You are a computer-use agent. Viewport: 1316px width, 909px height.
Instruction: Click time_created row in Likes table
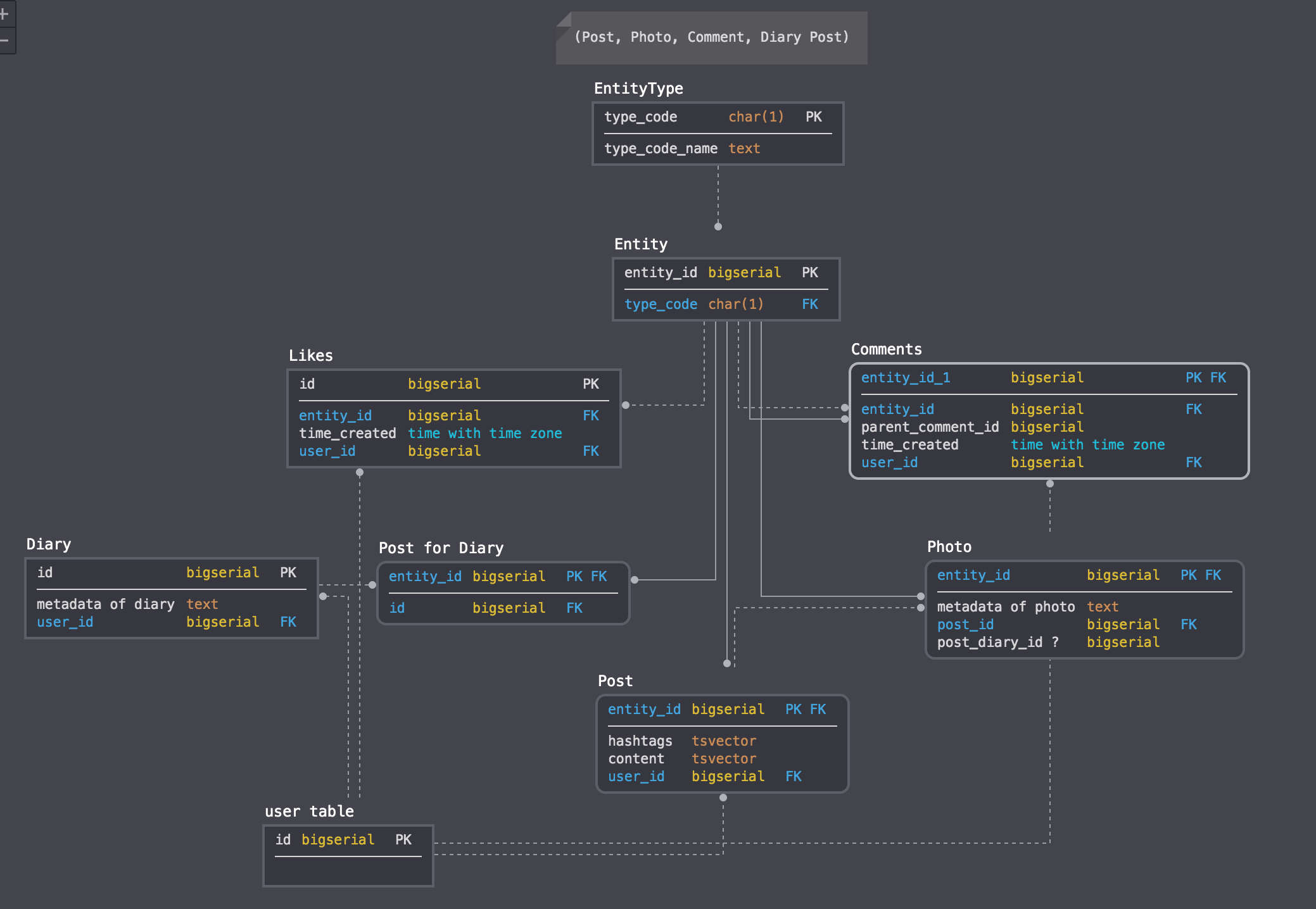(453, 434)
